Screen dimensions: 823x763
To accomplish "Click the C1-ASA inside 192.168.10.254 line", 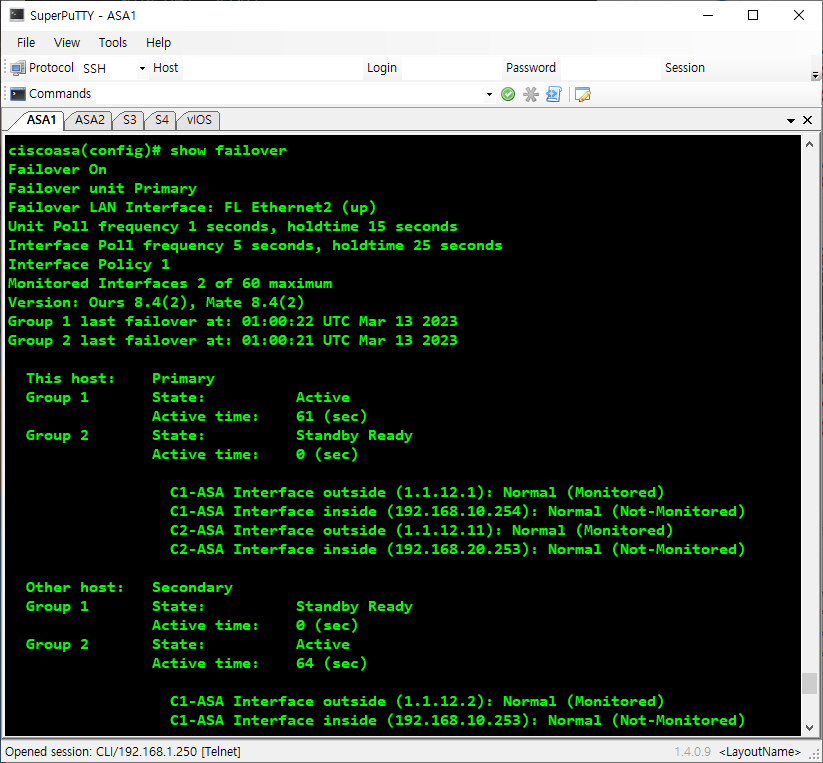I will (458, 511).
